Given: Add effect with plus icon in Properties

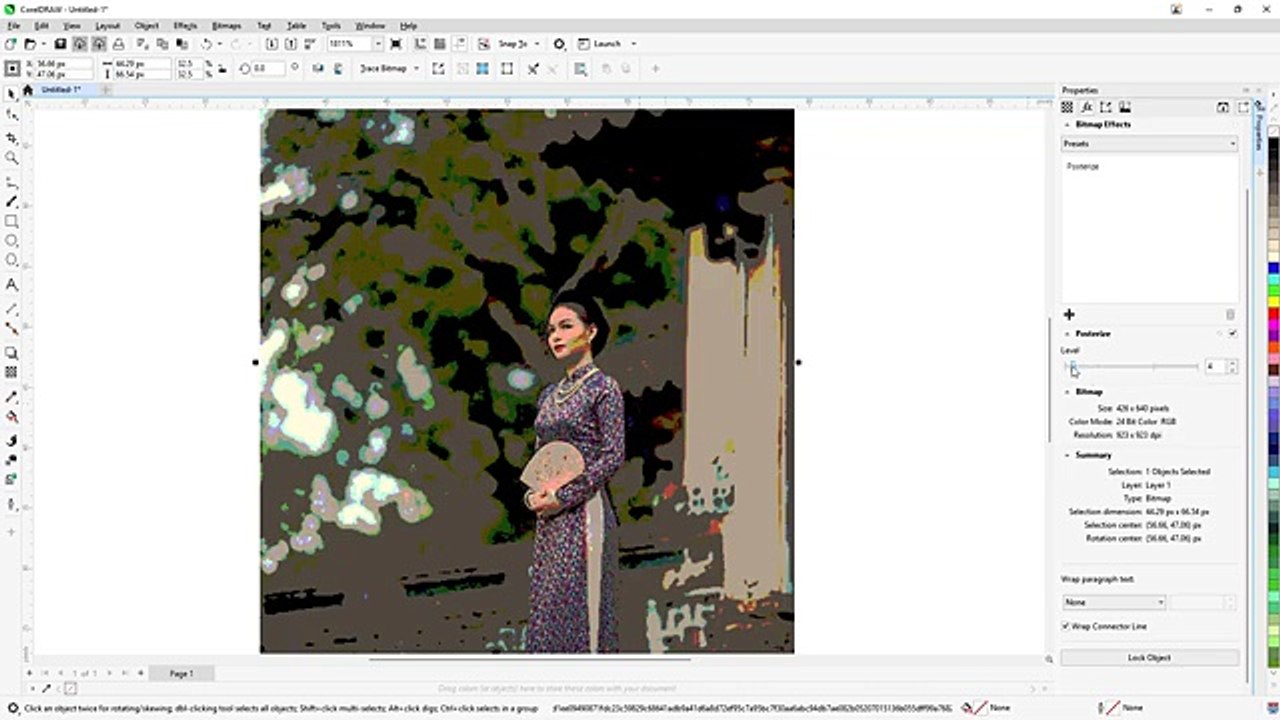Looking at the screenshot, I should (1069, 315).
